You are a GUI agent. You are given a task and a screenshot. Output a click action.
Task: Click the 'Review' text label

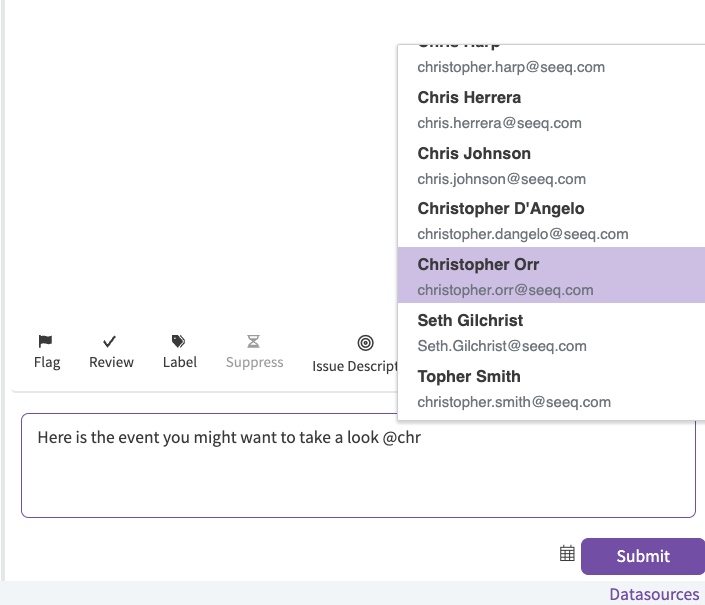(x=111, y=362)
